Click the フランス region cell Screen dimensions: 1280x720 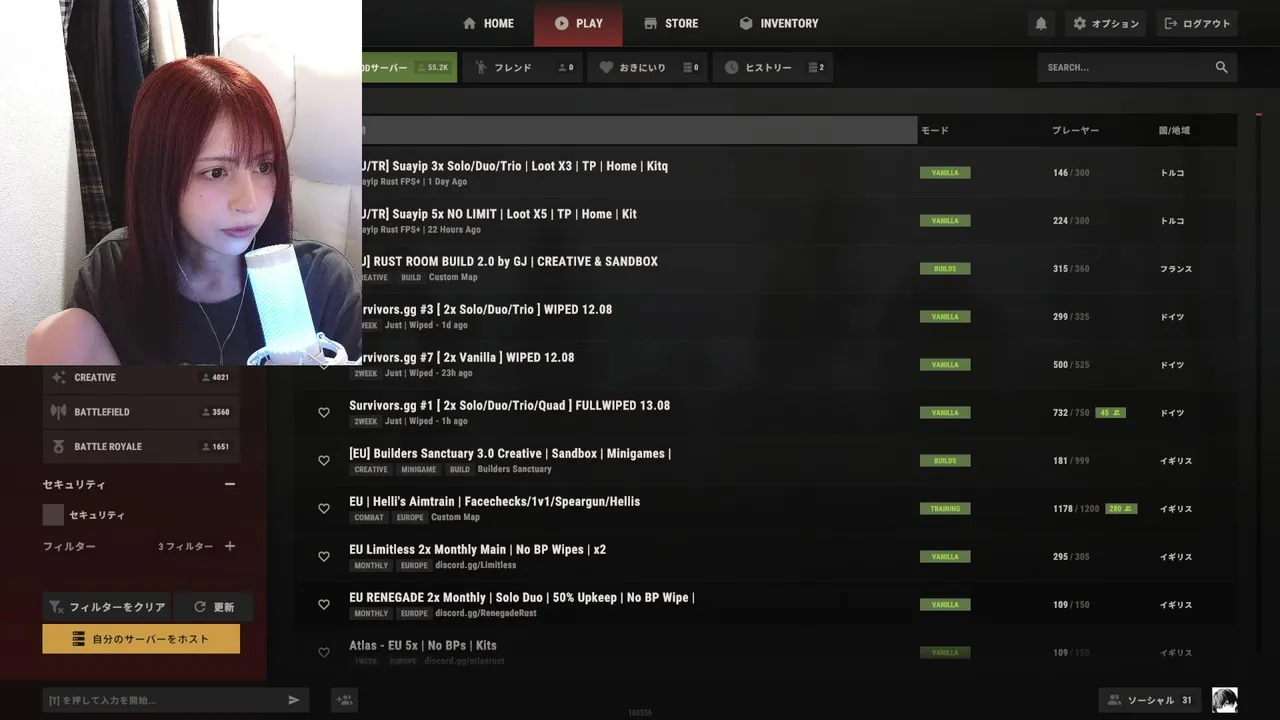pos(1175,269)
